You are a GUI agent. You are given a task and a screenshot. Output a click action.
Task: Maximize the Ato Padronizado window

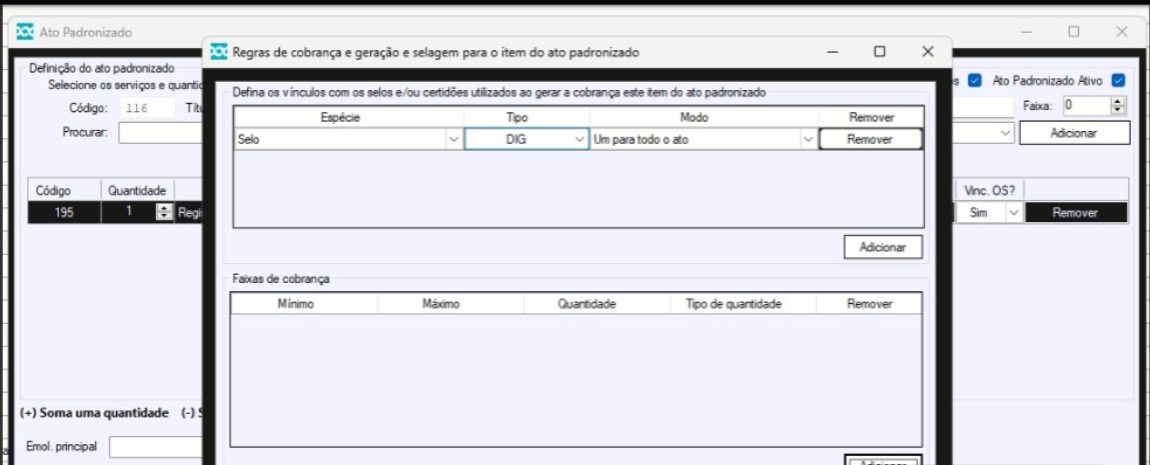(x=1074, y=32)
